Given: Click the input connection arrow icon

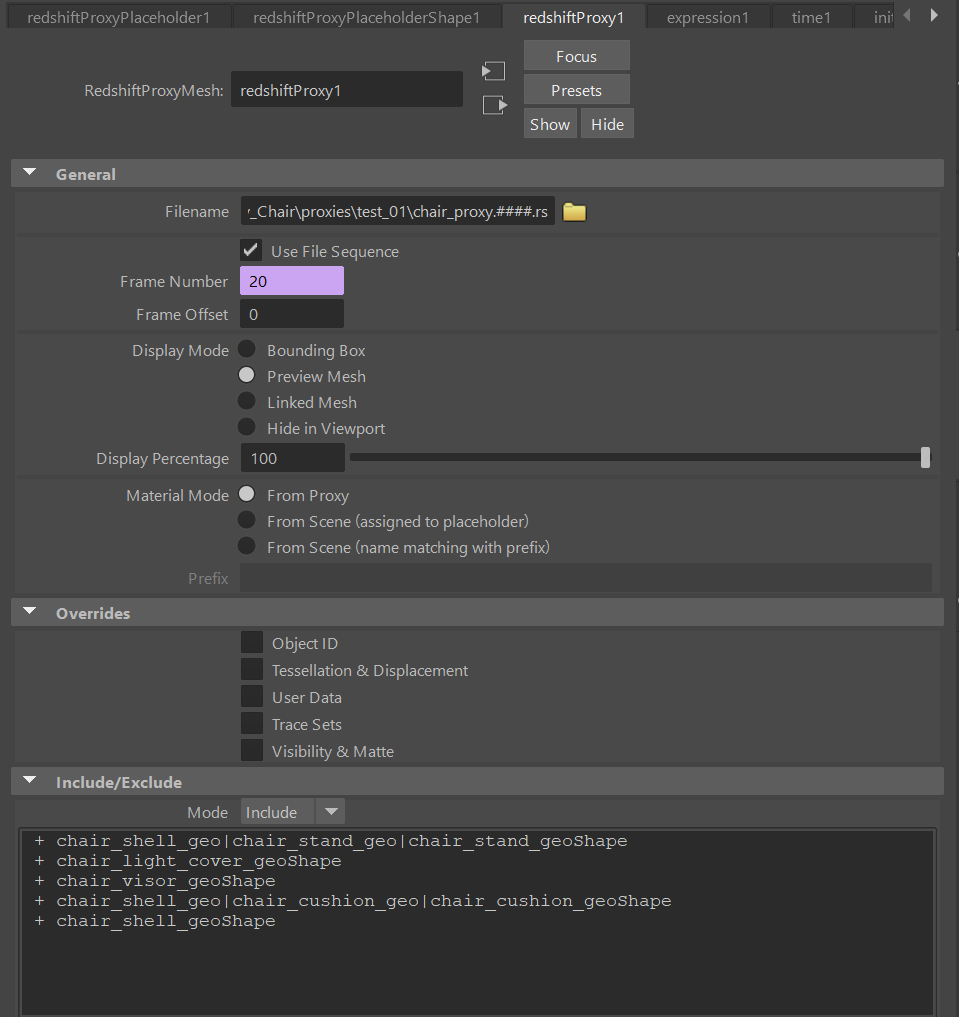Looking at the screenshot, I should pyautogui.click(x=493, y=71).
